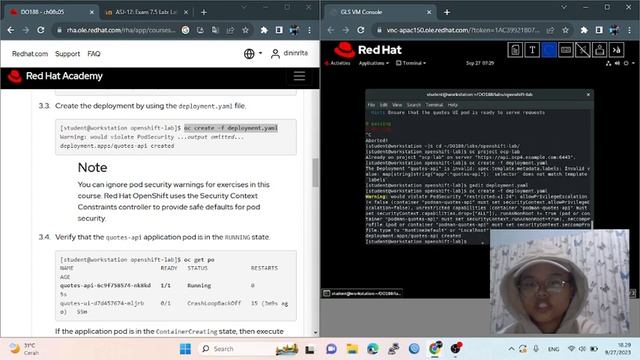Close the ASJ-12 Exam tab
640x360 pixels.
click(186, 12)
